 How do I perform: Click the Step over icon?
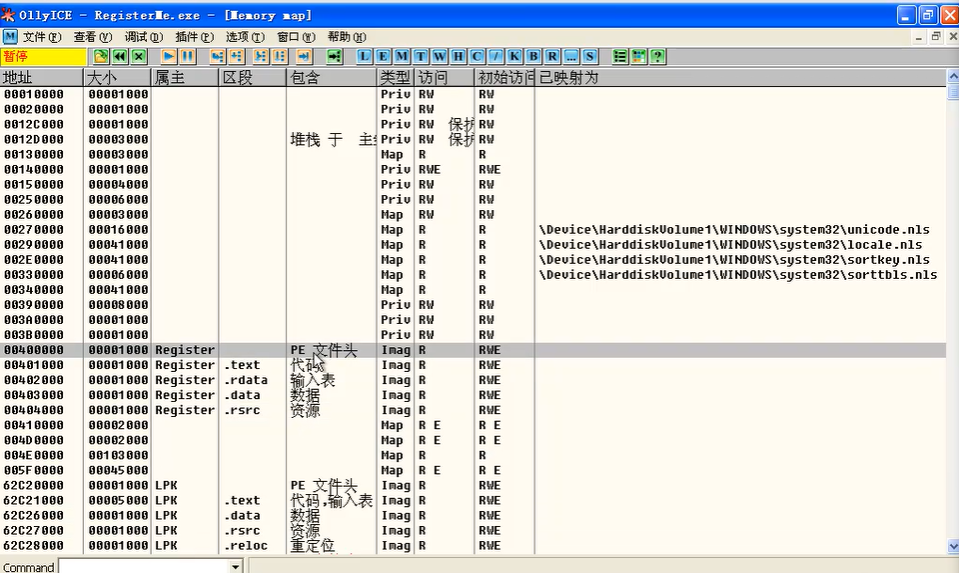coord(237,57)
